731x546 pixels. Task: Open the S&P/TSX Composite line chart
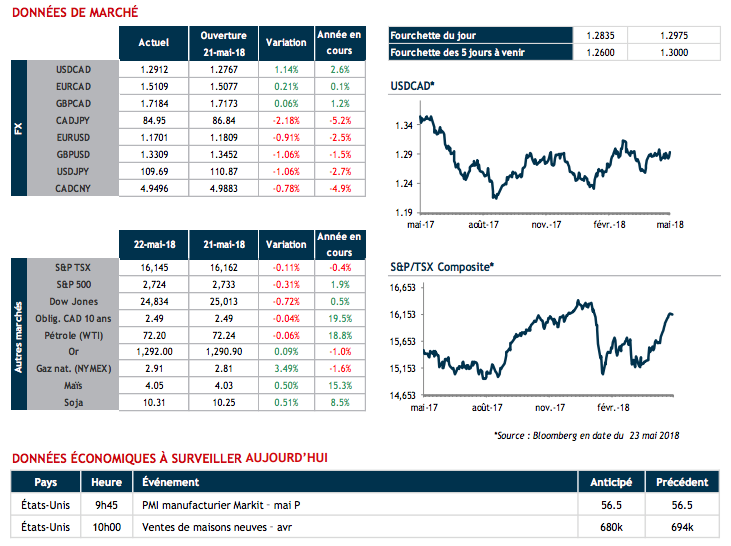coord(545,342)
